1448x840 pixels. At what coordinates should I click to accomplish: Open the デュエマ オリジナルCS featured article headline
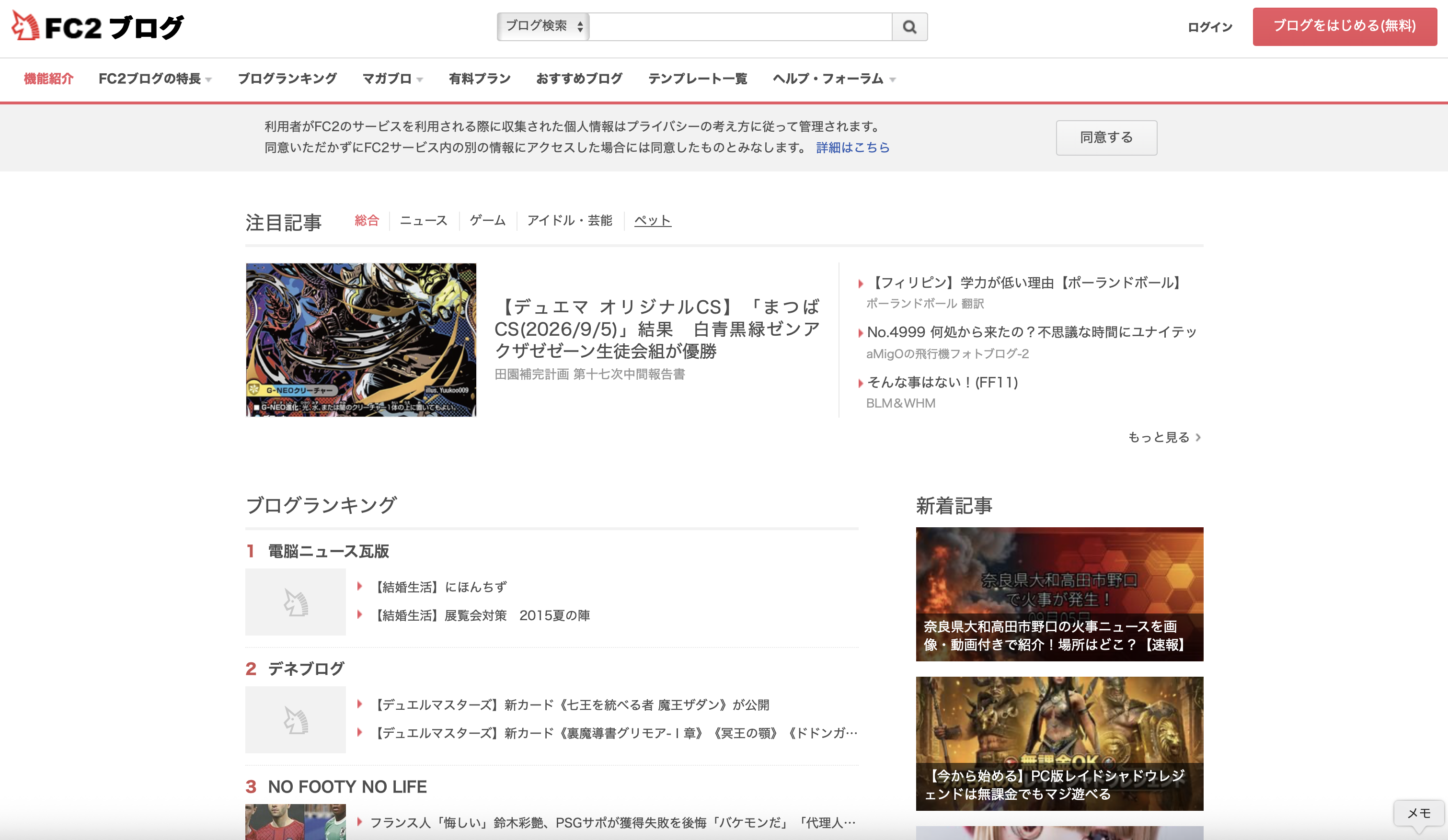[657, 329]
